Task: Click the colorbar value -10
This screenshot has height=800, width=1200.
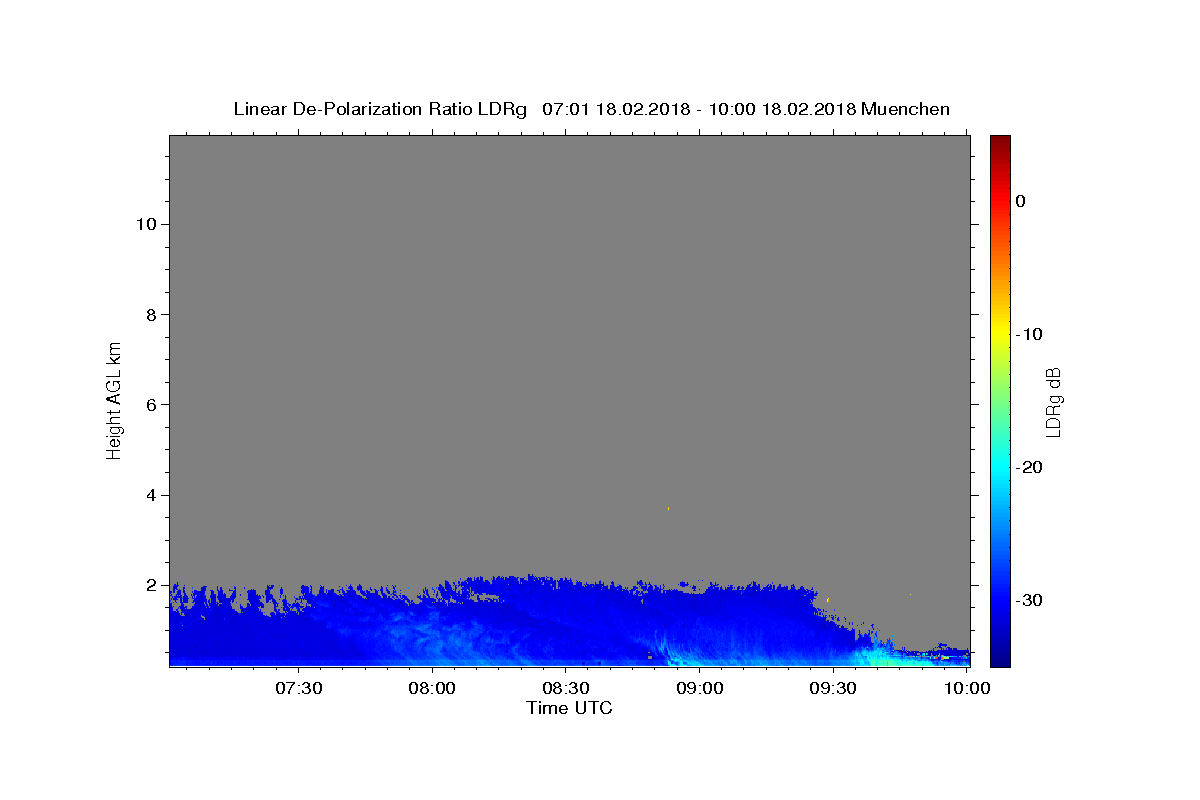Action: (1029, 334)
